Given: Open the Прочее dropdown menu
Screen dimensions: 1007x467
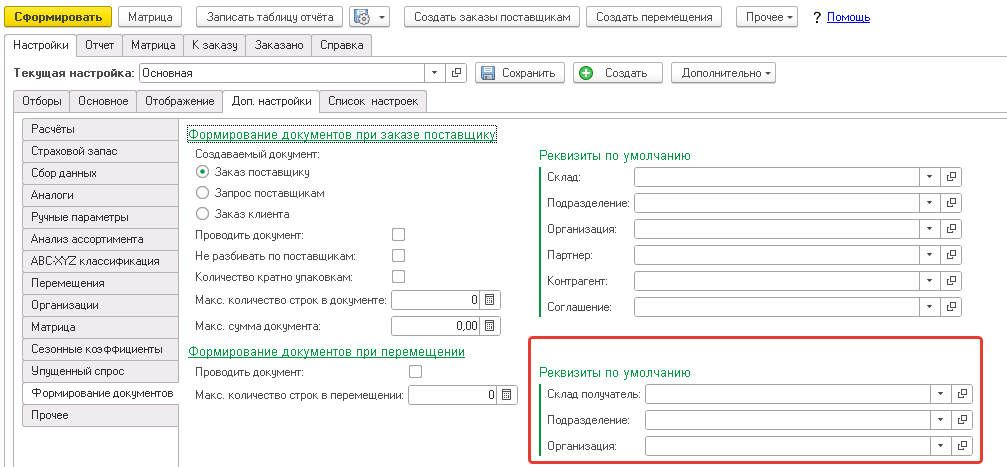Looking at the screenshot, I should click(x=767, y=17).
